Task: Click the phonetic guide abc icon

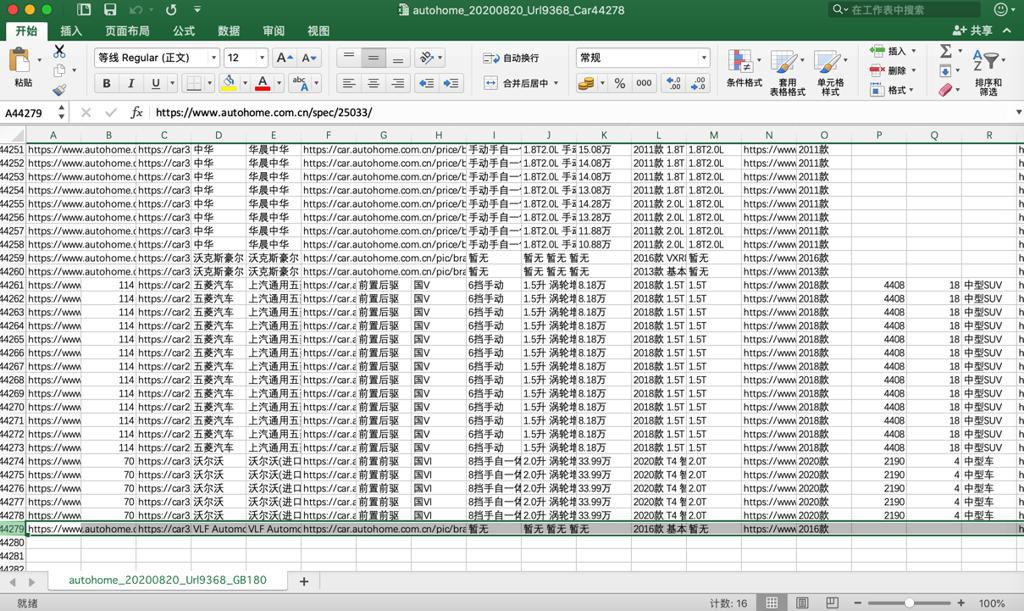Action: point(300,83)
